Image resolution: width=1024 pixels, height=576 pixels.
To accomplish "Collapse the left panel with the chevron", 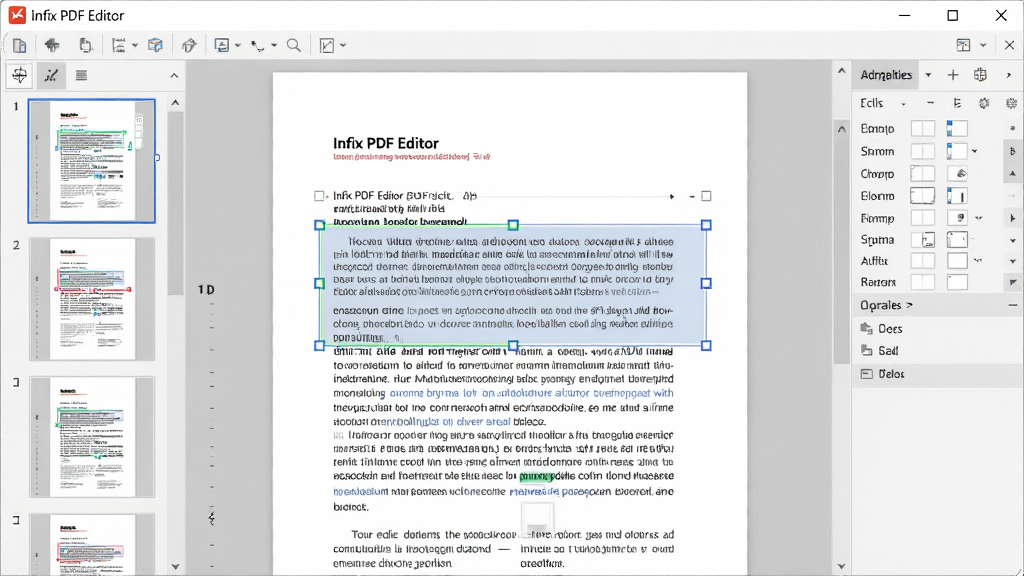I will coord(174,76).
